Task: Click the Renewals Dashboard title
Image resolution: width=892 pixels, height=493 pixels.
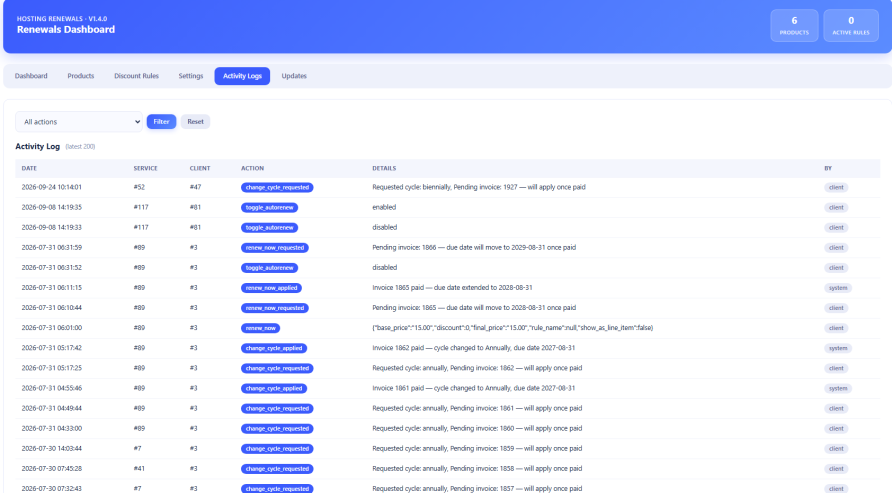Action: click(x=66, y=30)
